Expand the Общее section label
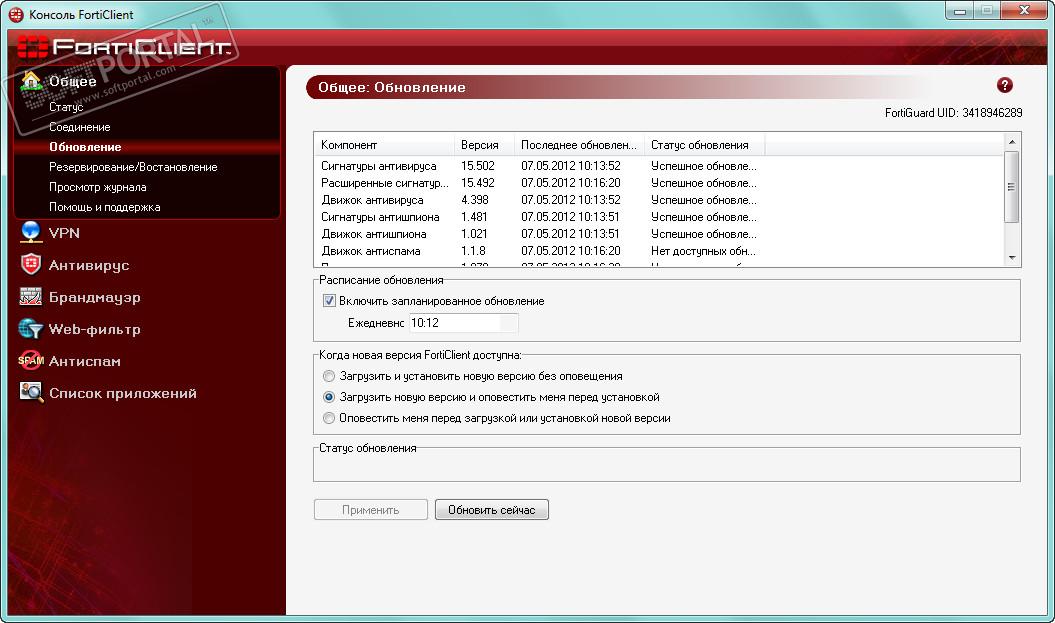Image resolution: width=1055 pixels, height=623 pixels. (x=73, y=81)
